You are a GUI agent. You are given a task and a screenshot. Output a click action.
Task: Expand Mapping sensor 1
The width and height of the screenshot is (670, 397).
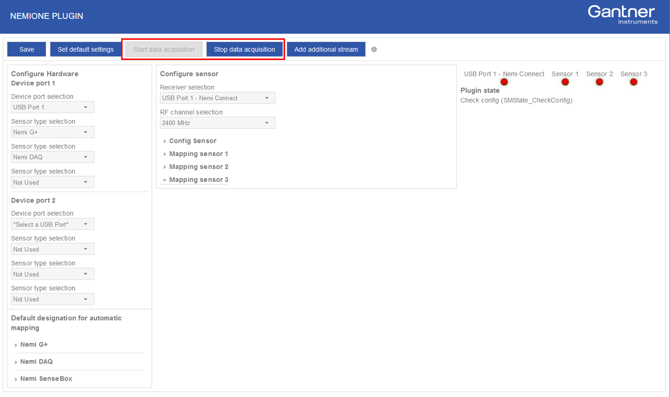pos(196,153)
